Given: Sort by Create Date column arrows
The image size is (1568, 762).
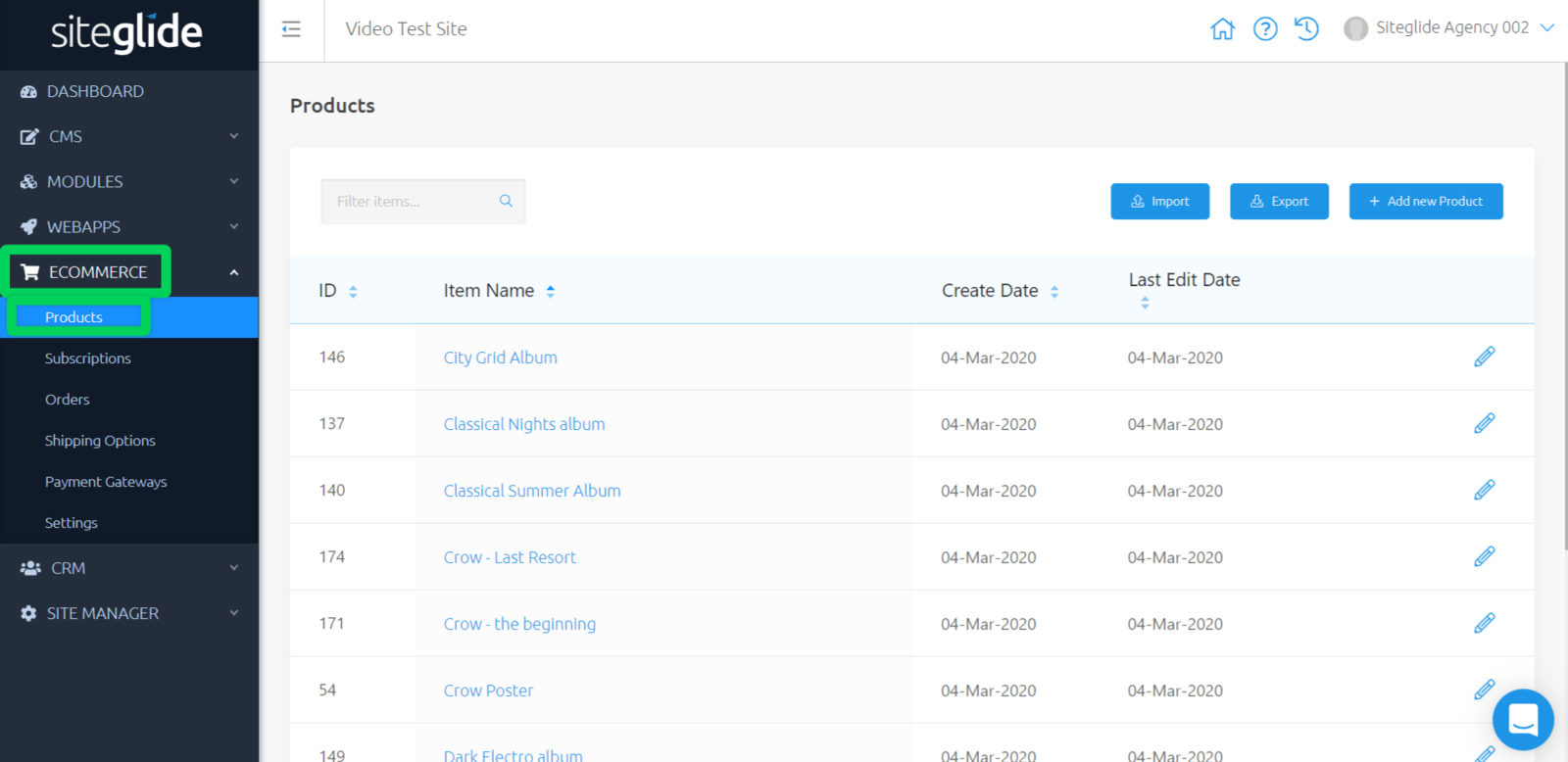Looking at the screenshot, I should [x=1054, y=292].
